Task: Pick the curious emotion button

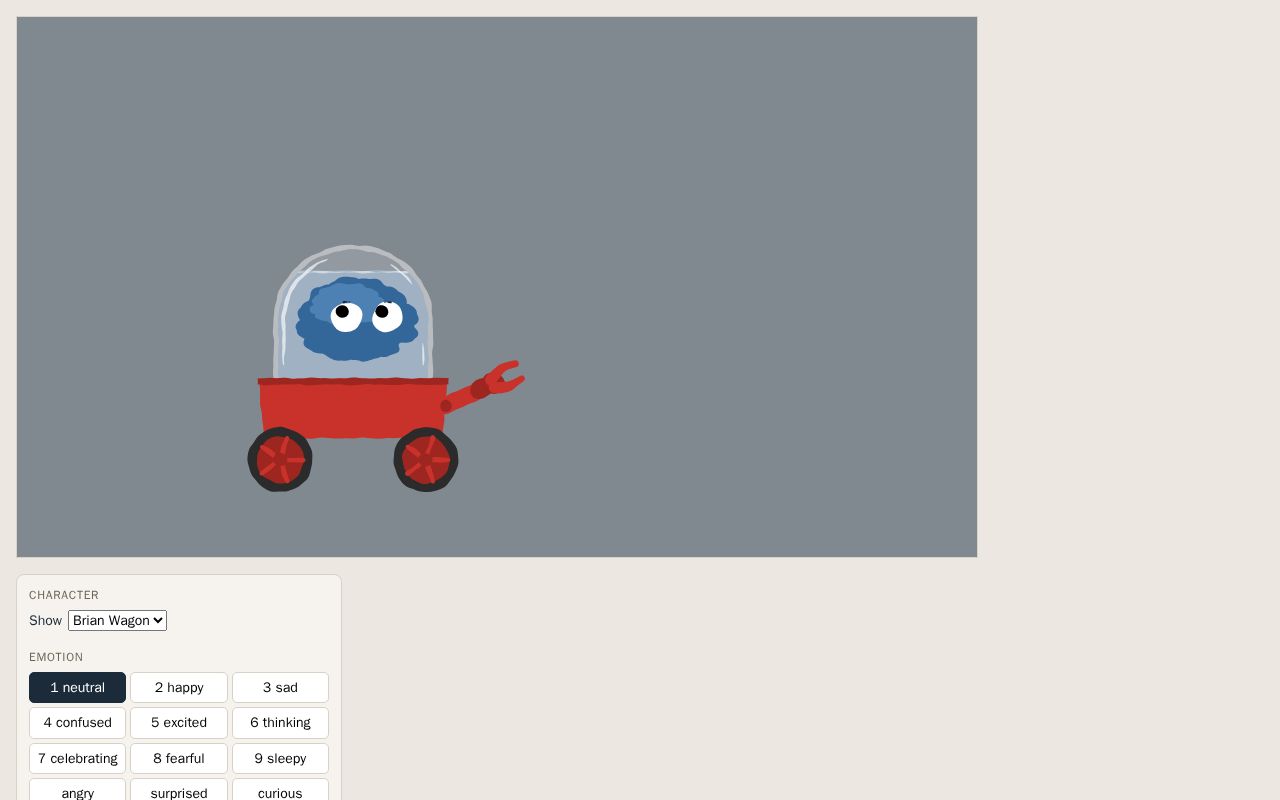Action: tap(280, 790)
